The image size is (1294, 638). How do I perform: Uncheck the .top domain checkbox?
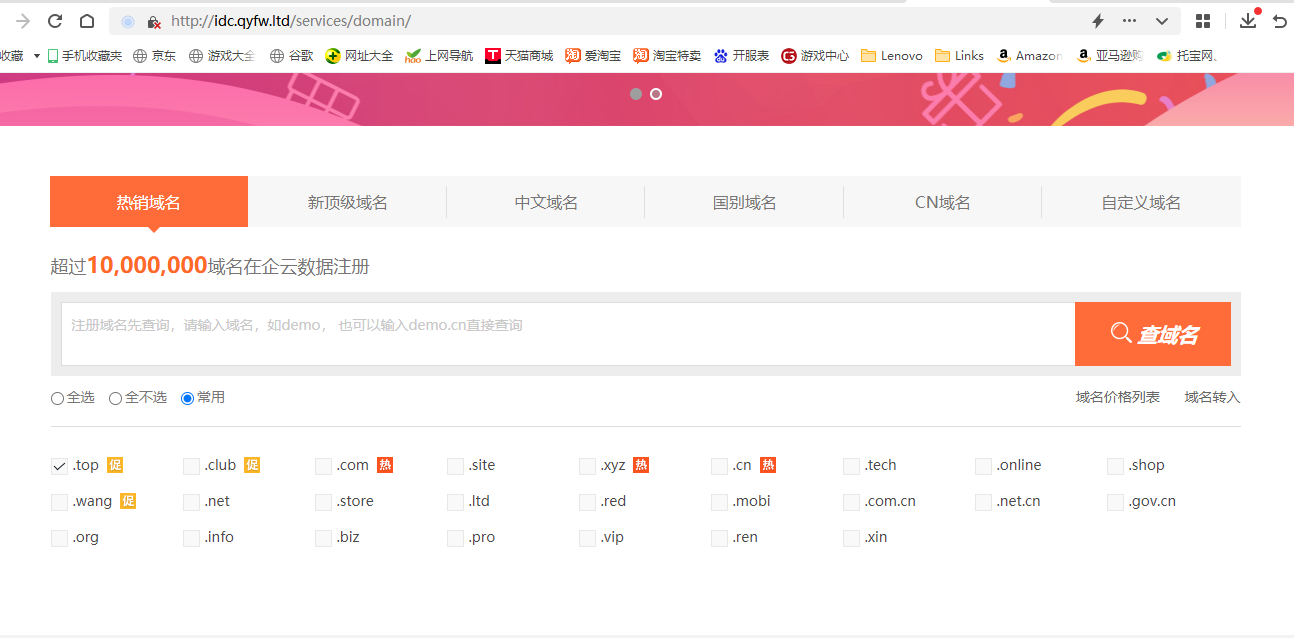pos(59,466)
